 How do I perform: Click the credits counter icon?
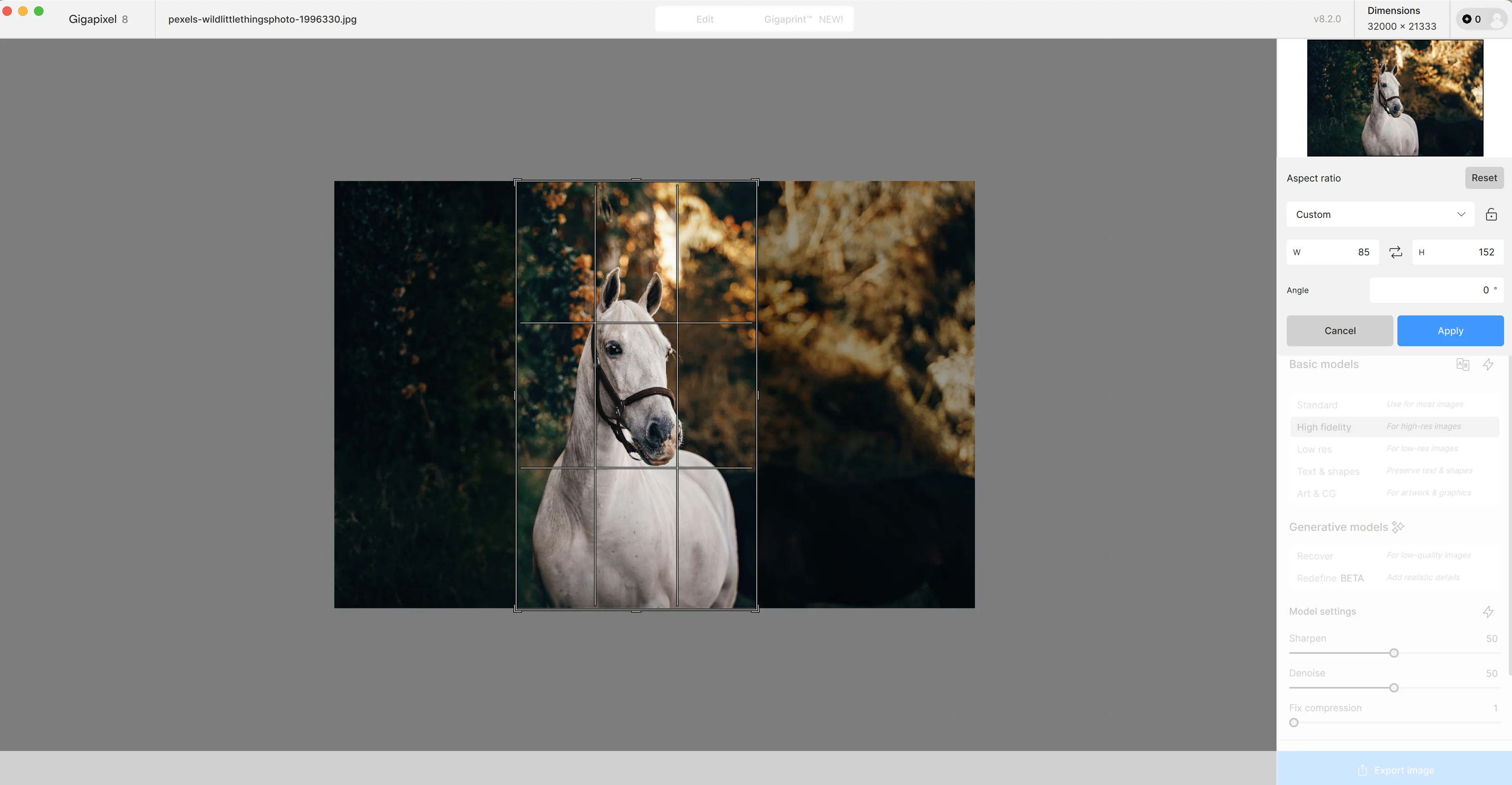click(x=1467, y=19)
